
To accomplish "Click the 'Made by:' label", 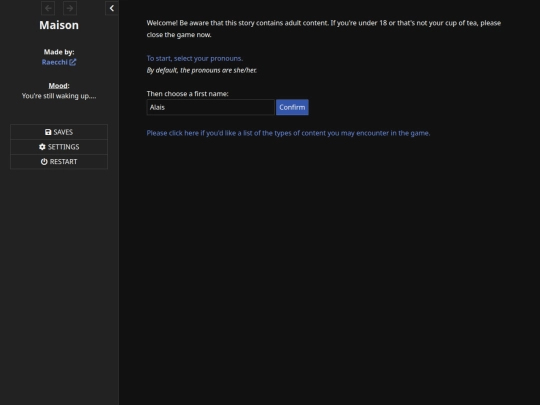I will coord(59,52).
